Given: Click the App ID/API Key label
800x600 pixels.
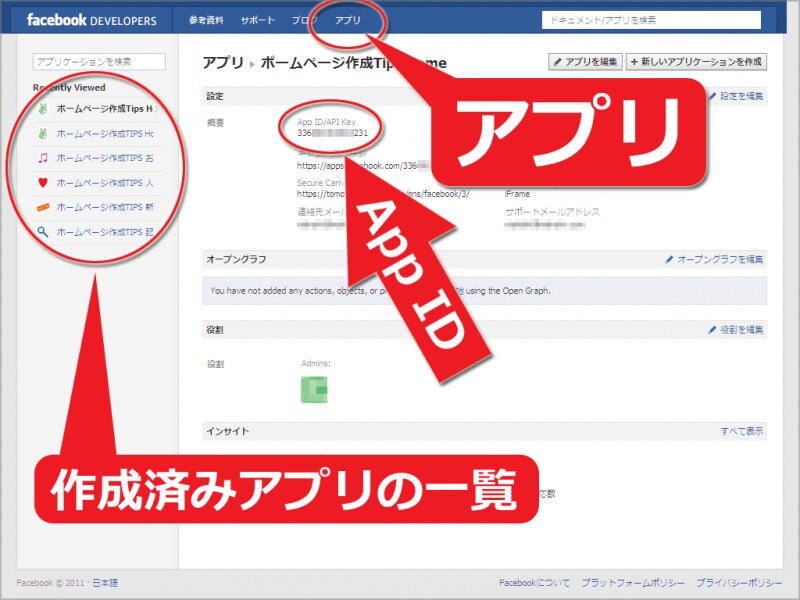Looking at the screenshot, I should click(327, 122).
